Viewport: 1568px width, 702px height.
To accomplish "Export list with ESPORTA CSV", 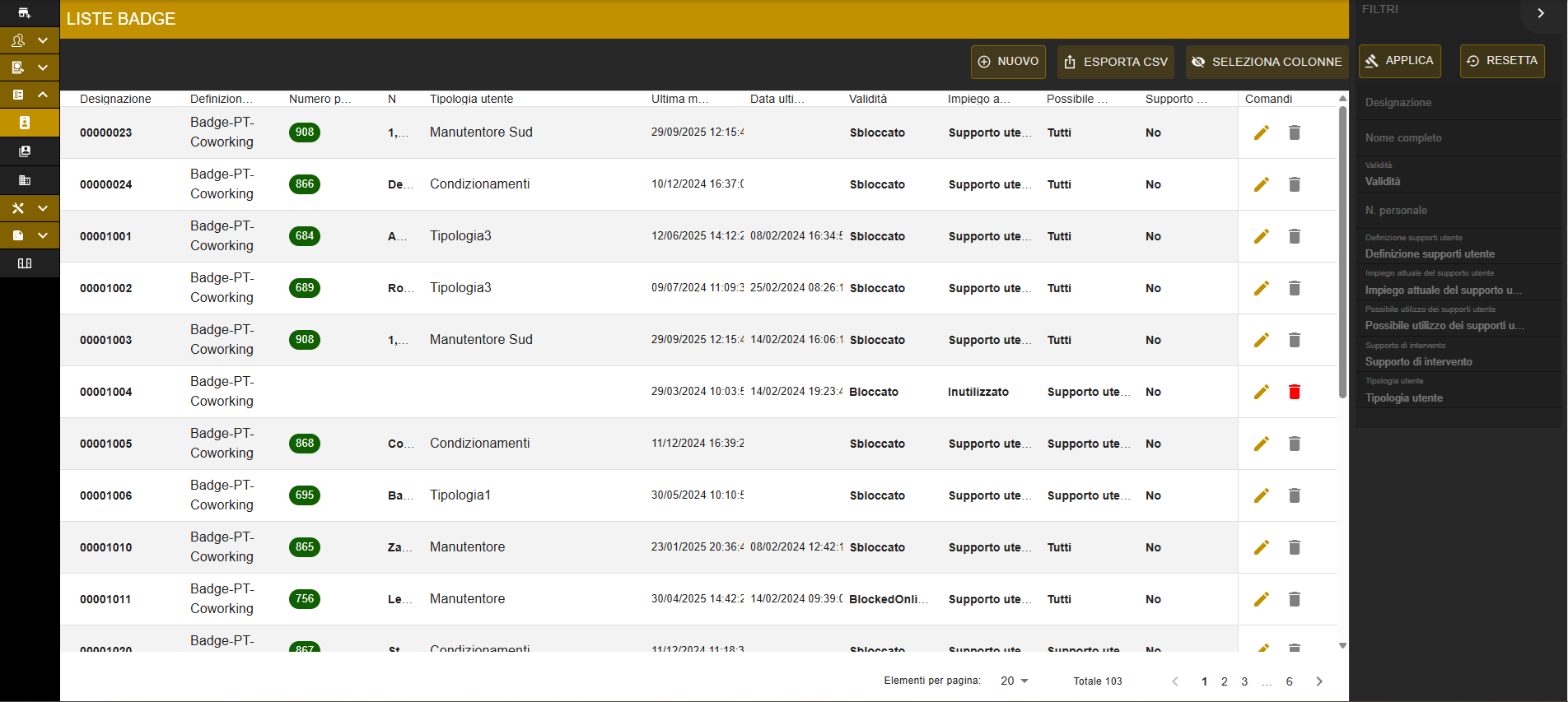I will (1116, 62).
